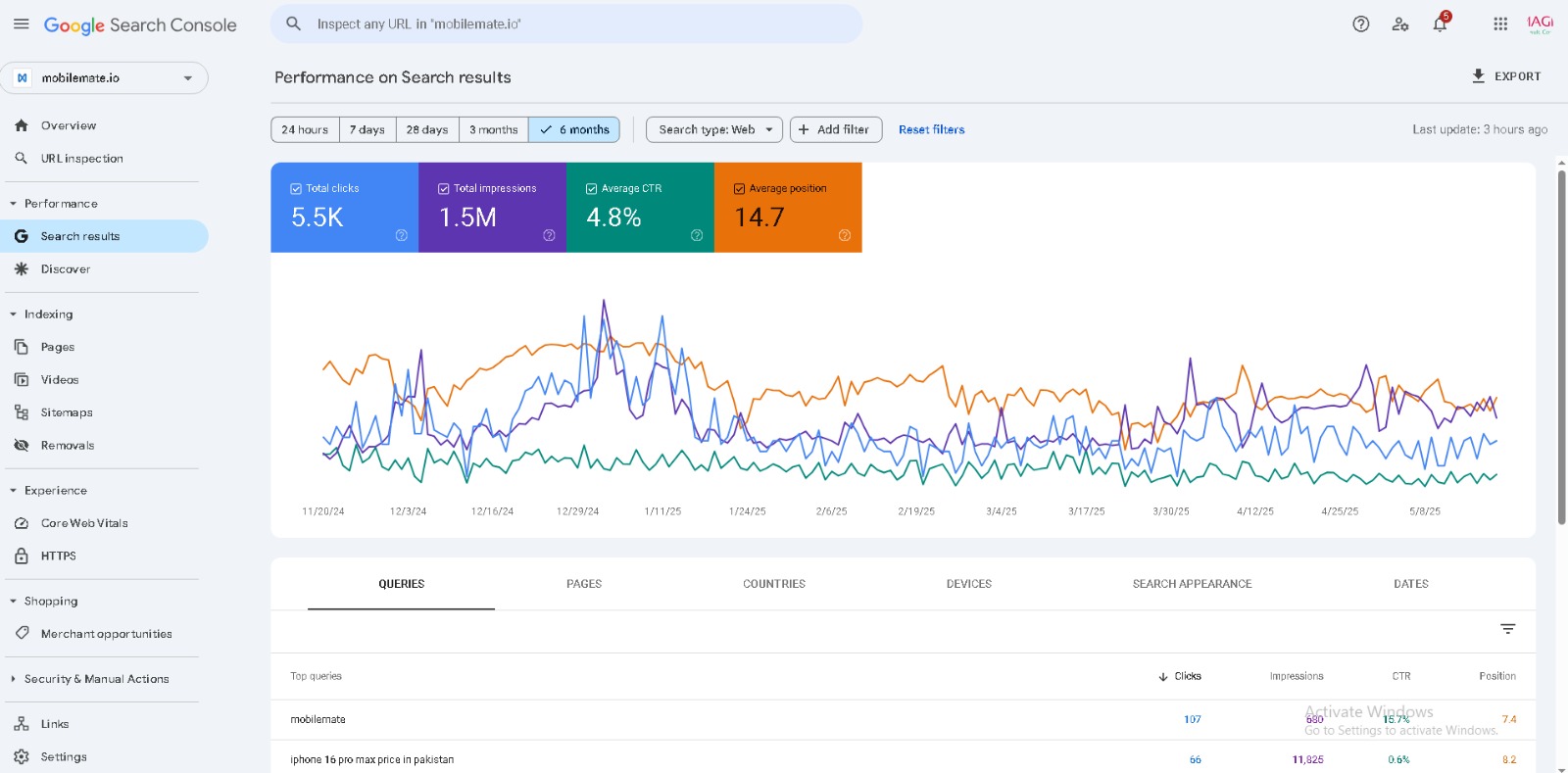Sort table by CTR column

[x=1401, y=676]
